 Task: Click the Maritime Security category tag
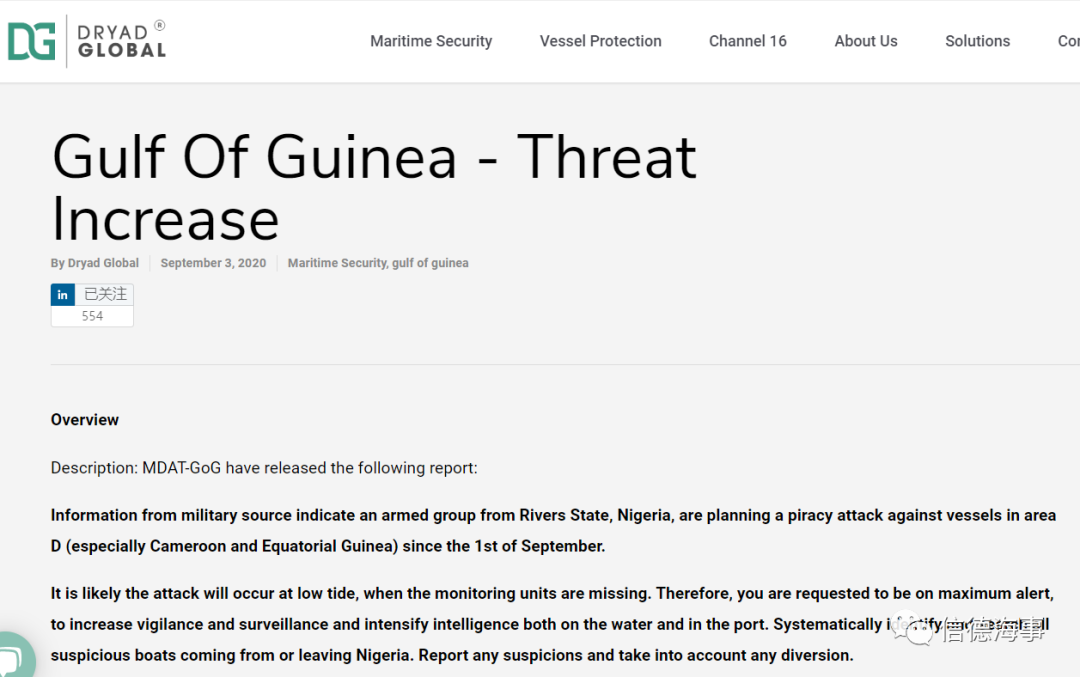click(x=337, y=263)
